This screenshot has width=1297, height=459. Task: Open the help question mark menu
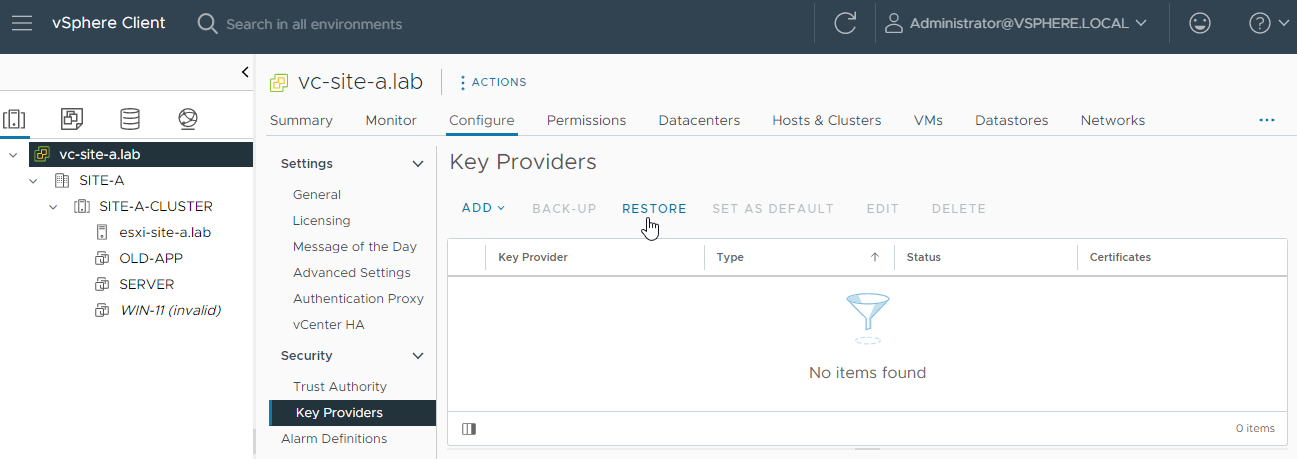coord(1269,23)
